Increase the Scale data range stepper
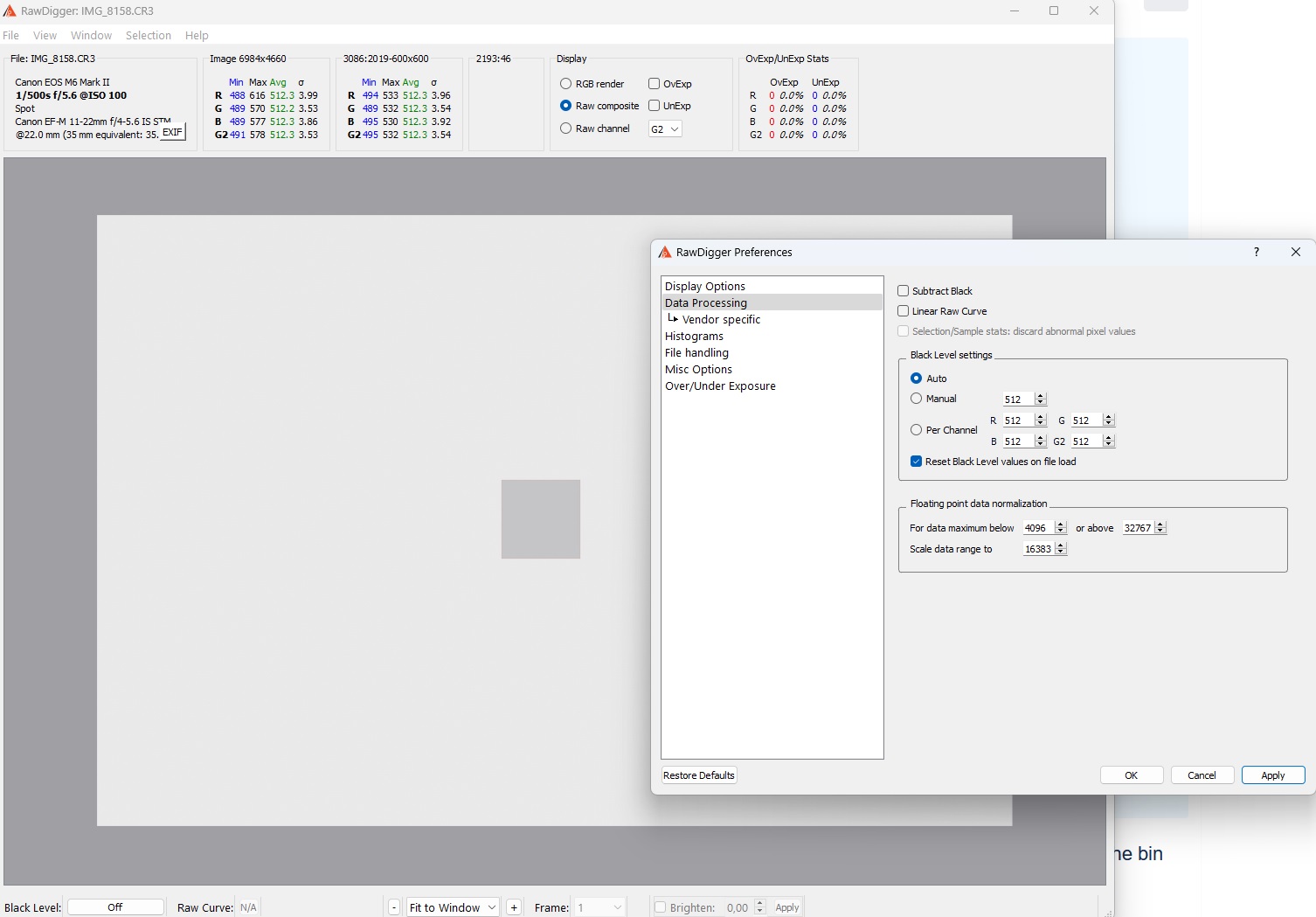Image resolution: width=1316 pixels, height=917 pixels. coord(1061,545)
